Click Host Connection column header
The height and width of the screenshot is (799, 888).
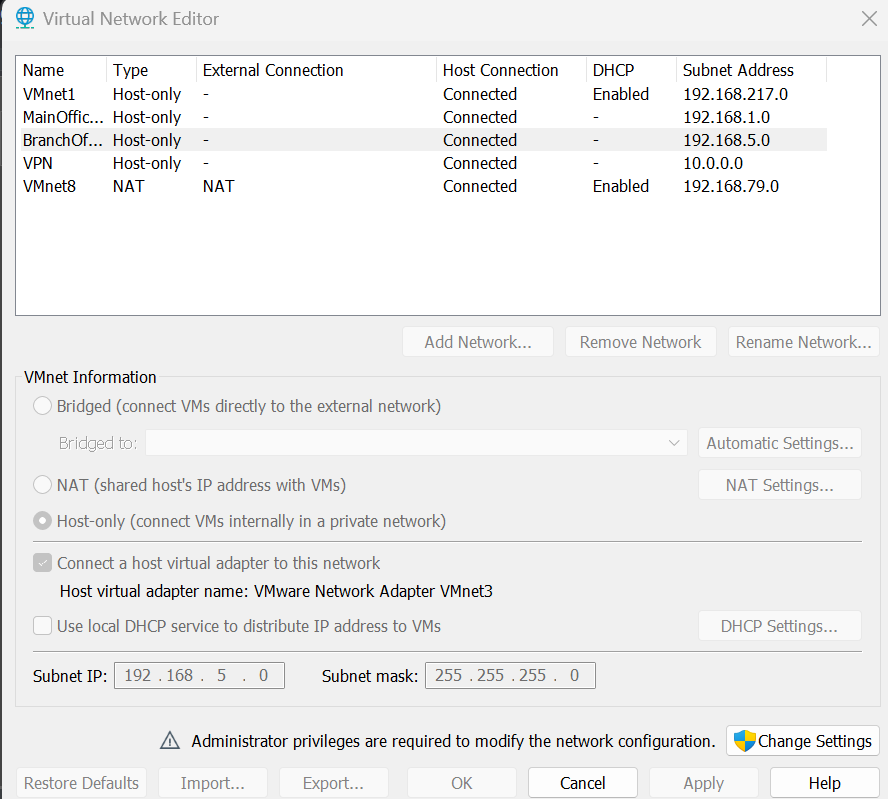point(511,70)
